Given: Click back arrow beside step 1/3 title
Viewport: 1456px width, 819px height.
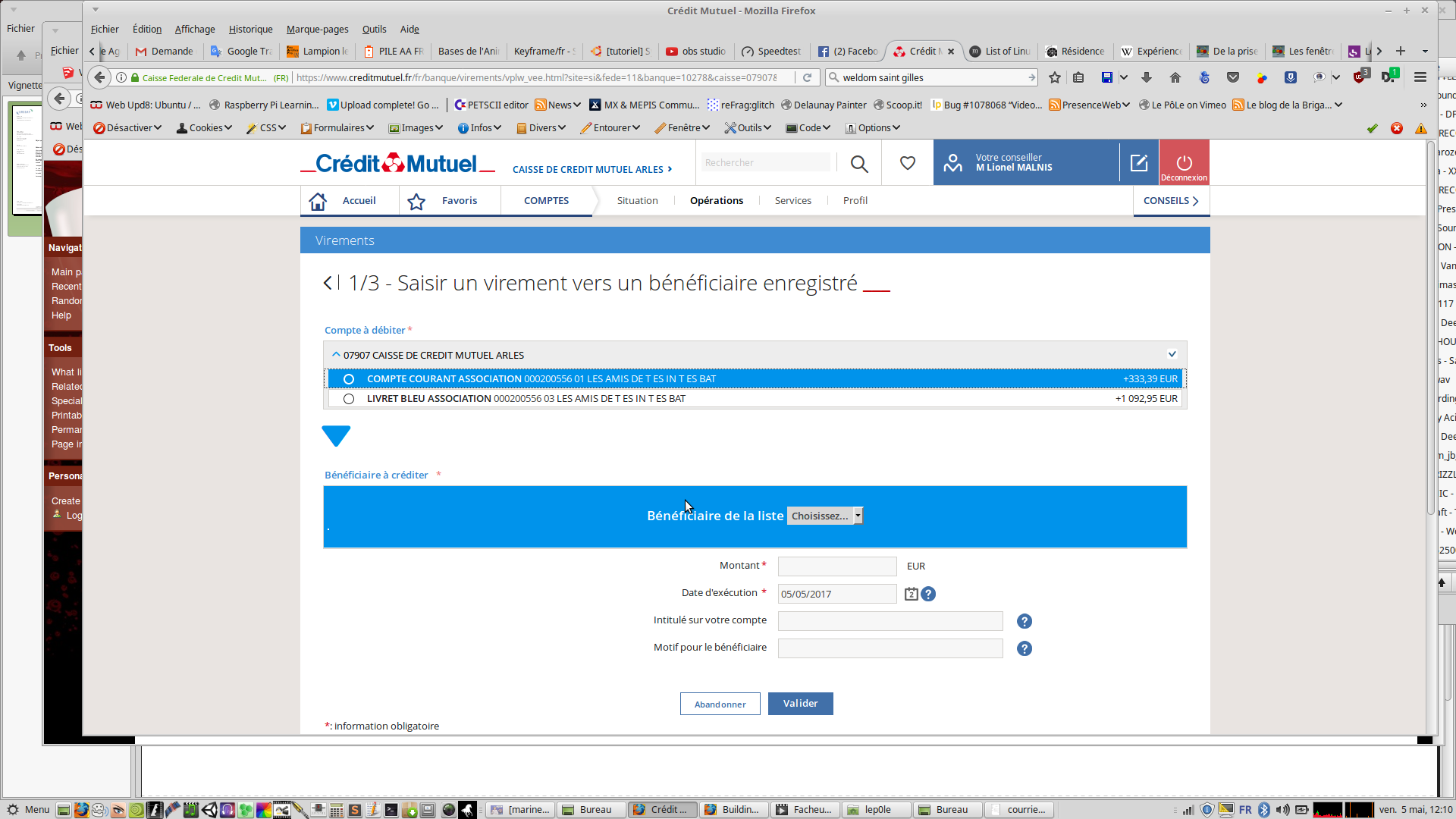Looking at the screenshot, I should (x=328, y=283).
